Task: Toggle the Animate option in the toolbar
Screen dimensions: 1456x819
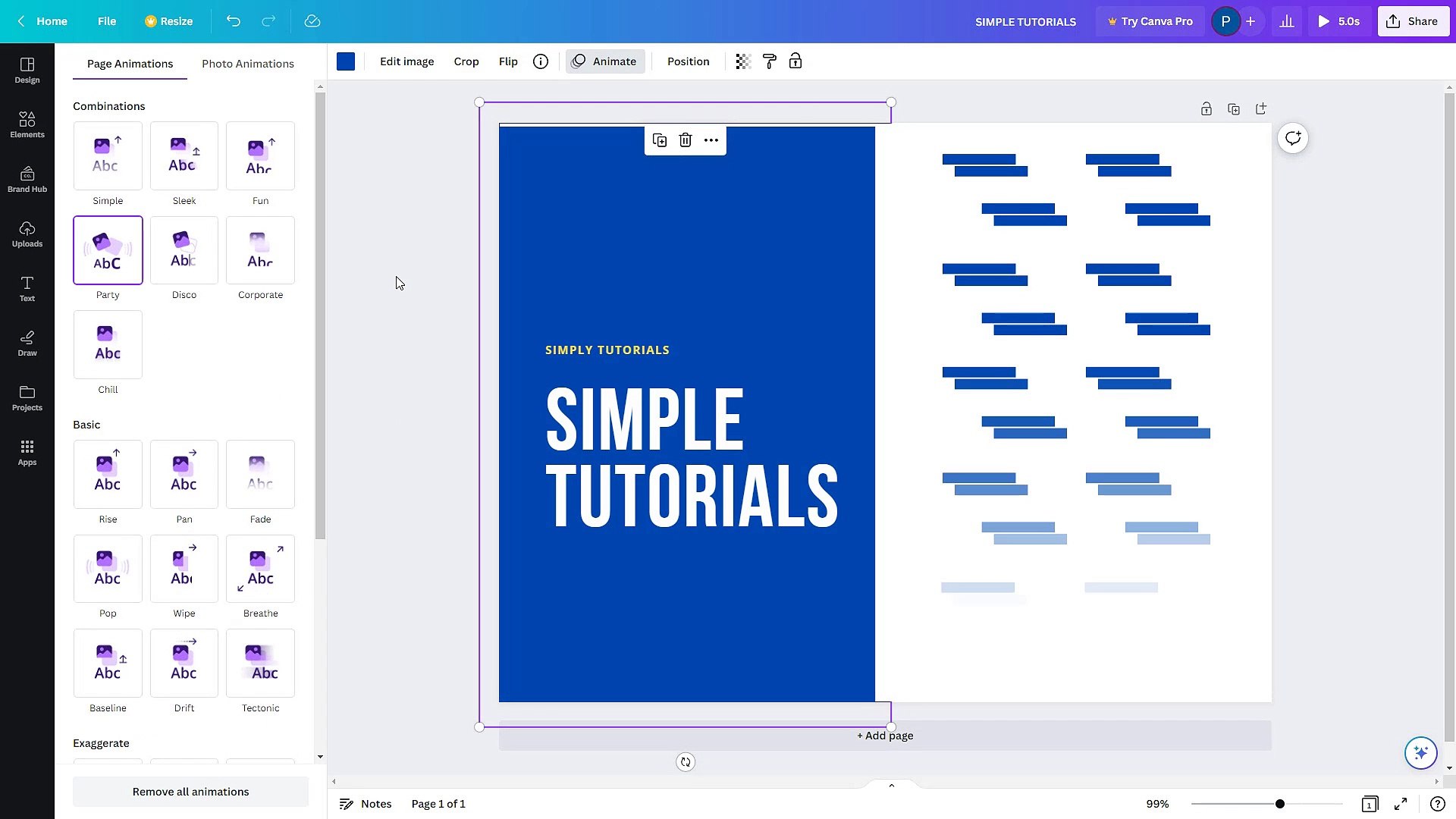Action: point(604,61)
